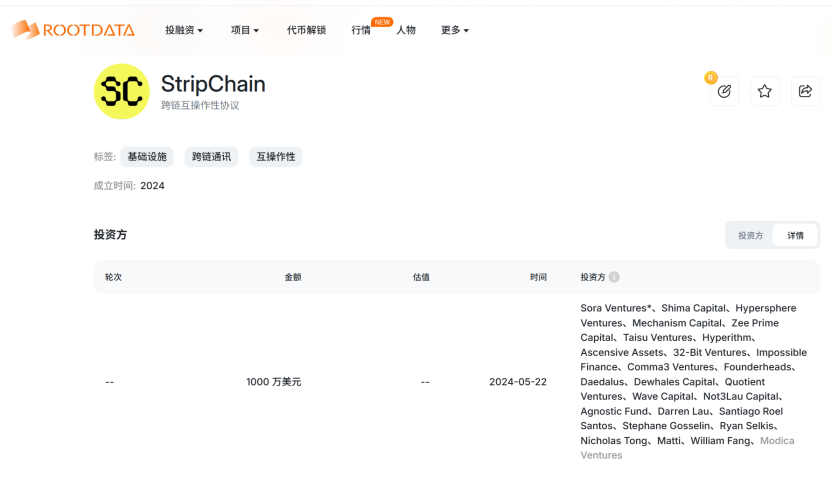Screen dimensions: 832x488
Task: Open the Dewhales Capital investor link
Action: [x=674, y=382]
